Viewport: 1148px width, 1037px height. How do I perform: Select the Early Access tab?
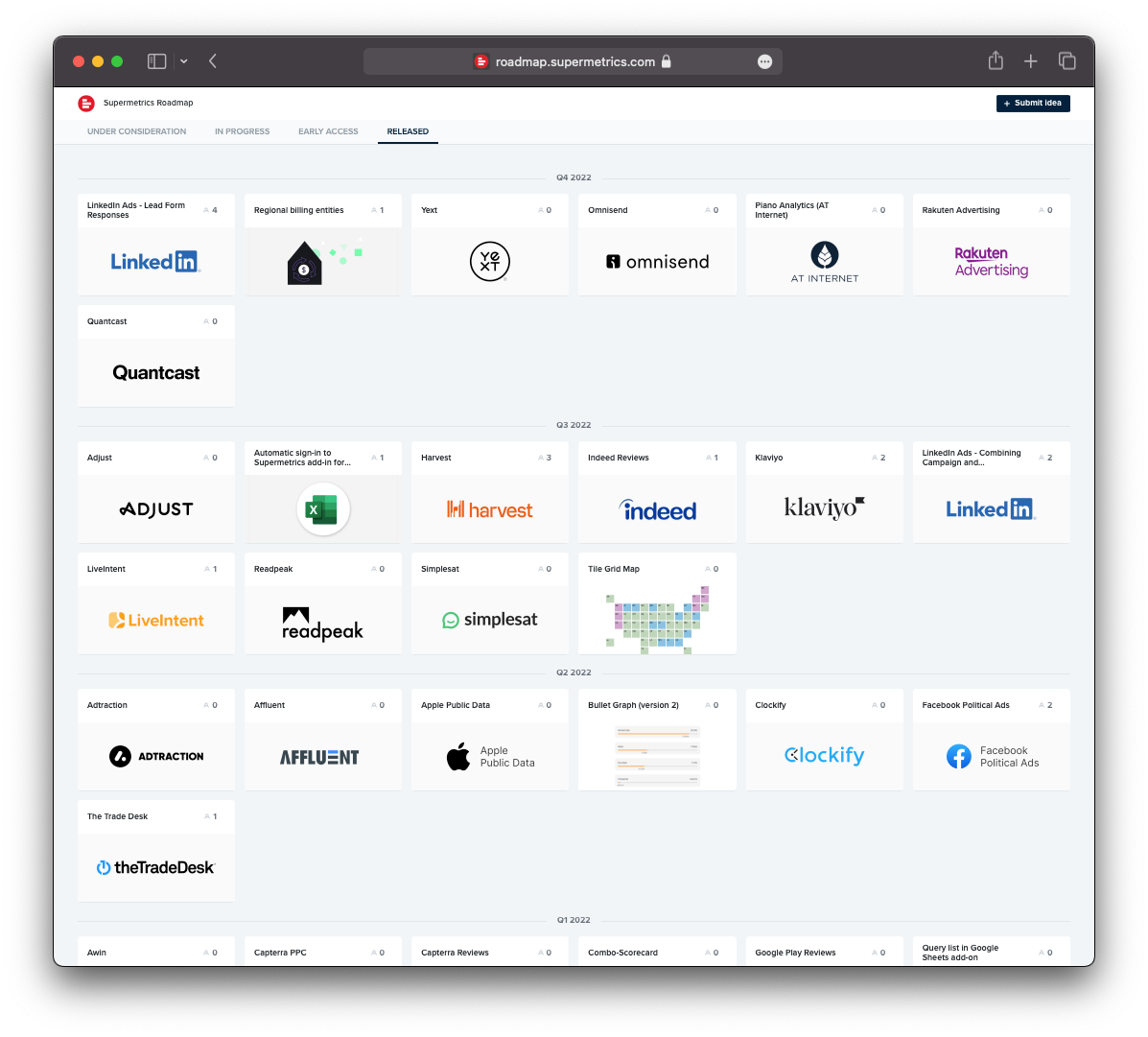(x=328, y=131)
